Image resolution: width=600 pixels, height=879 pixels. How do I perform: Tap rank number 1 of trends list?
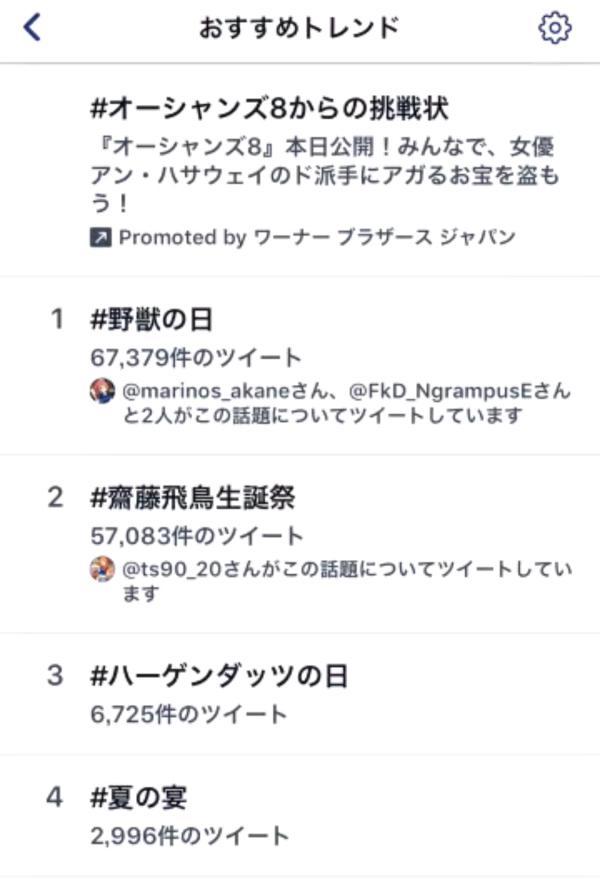(57, 320)
